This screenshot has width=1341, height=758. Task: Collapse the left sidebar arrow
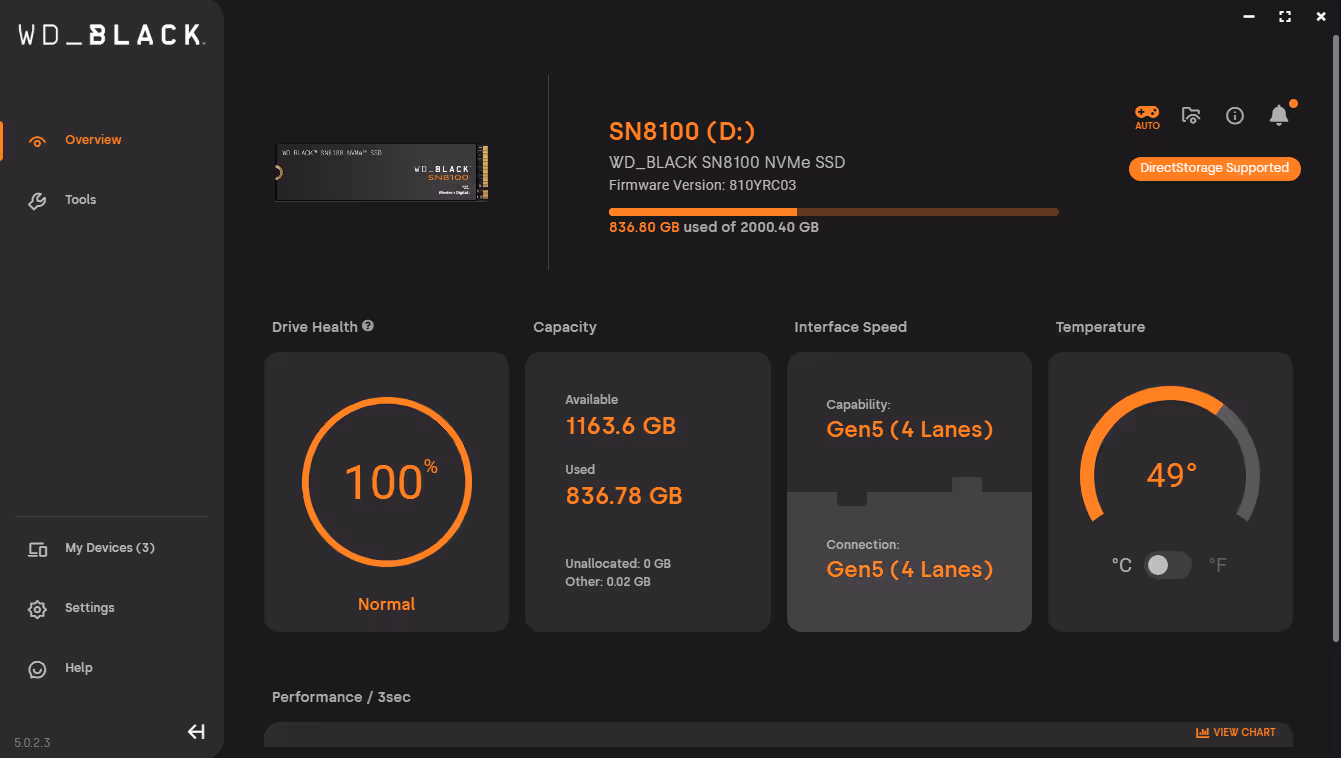[196, 731]
